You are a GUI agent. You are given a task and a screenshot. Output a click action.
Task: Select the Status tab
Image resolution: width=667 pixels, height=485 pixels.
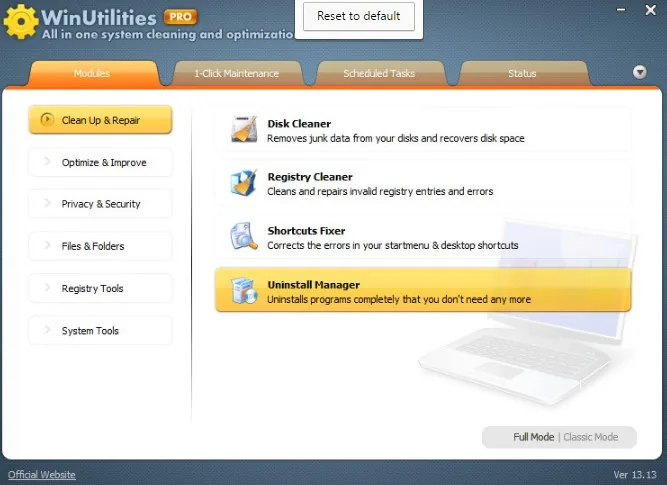[x=522, y=74]
